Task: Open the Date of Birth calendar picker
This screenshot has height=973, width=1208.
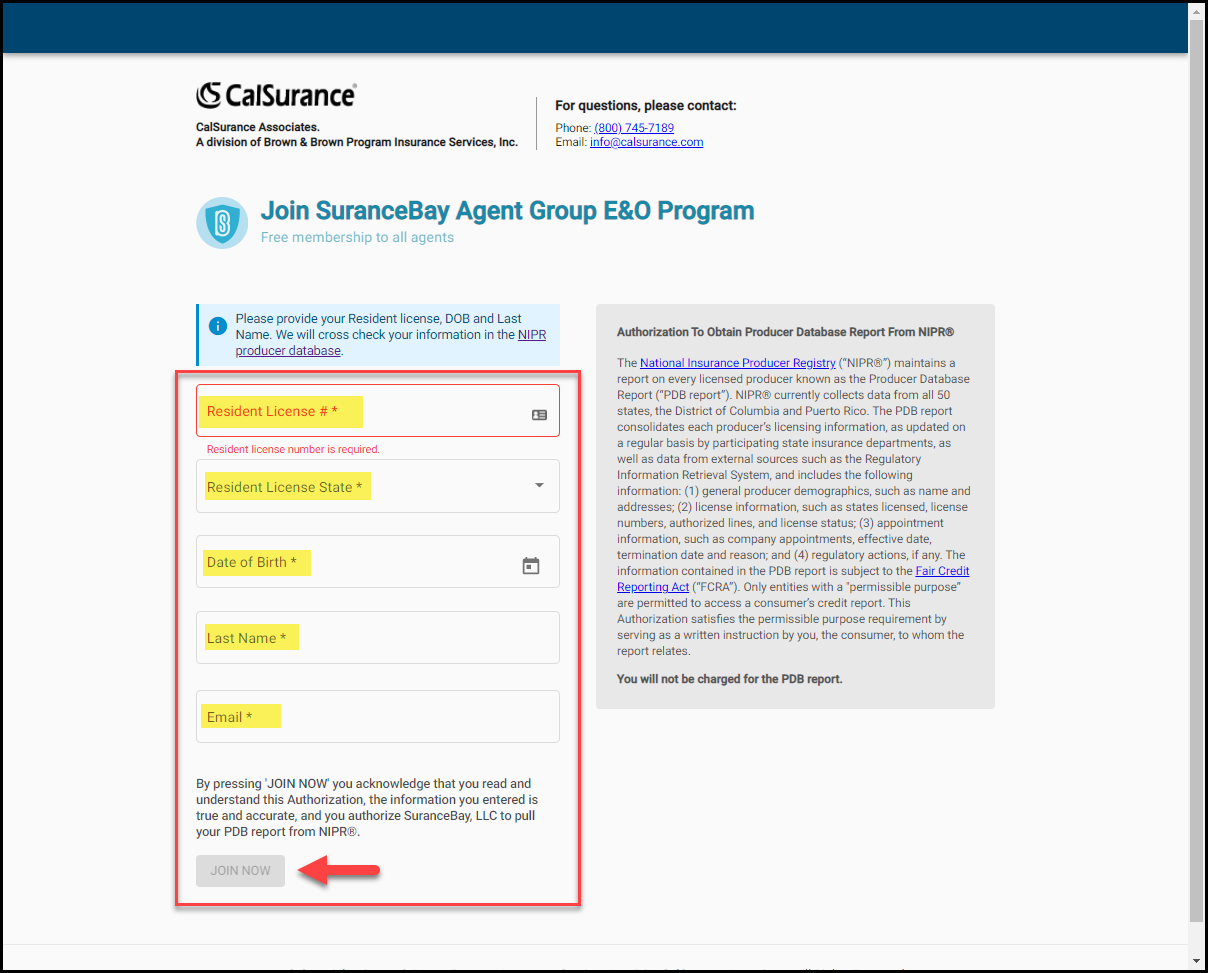Action: 531,566
